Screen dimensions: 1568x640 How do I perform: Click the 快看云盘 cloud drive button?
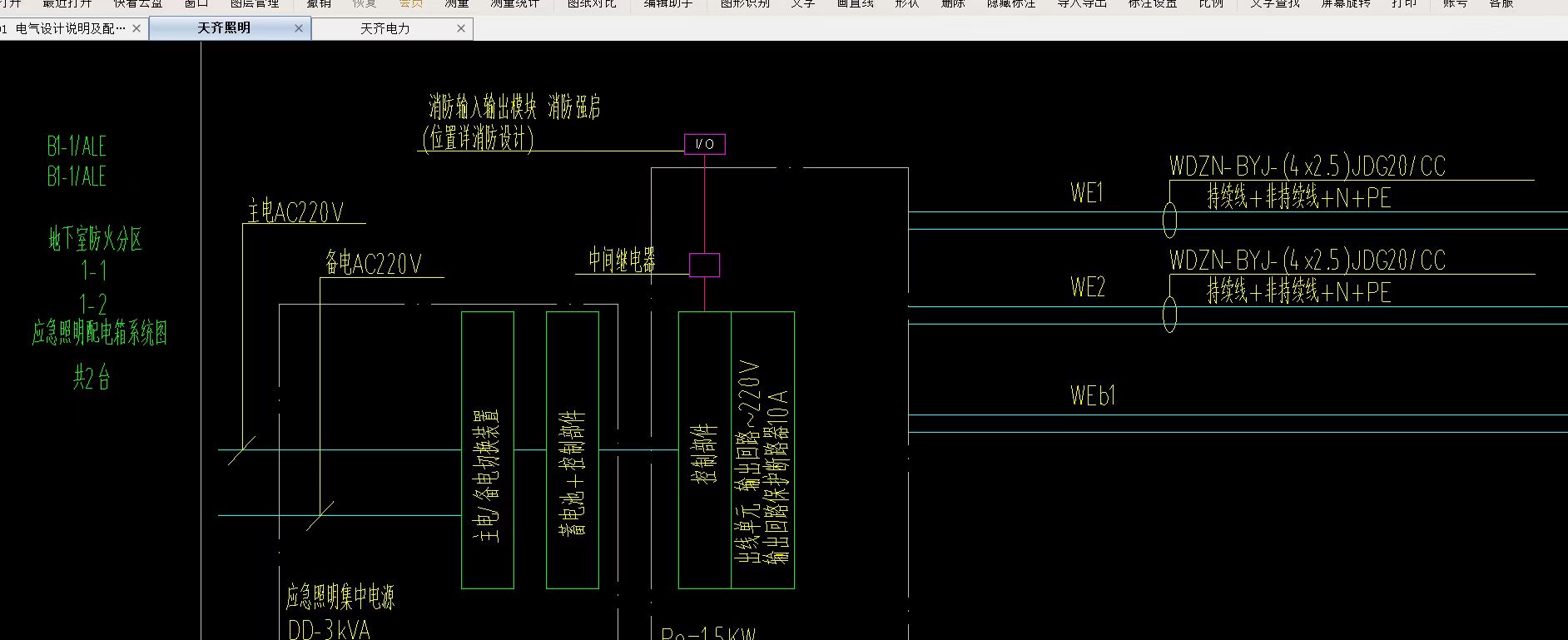[138, 4]
